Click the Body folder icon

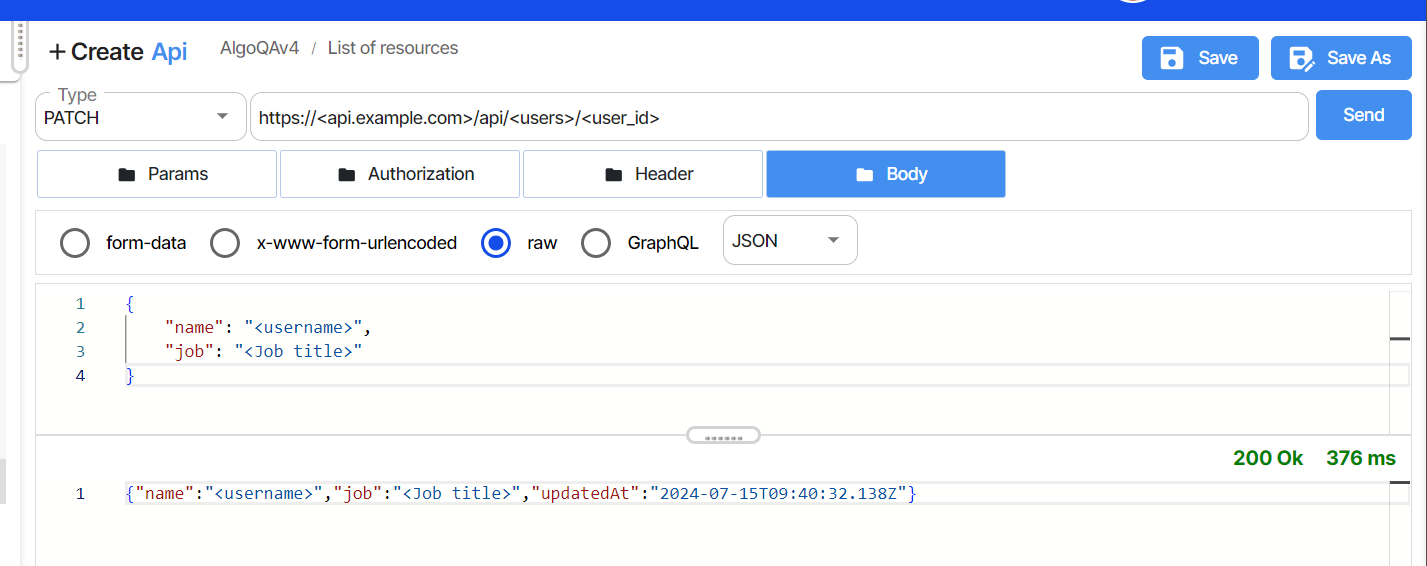tap(864, 175)
